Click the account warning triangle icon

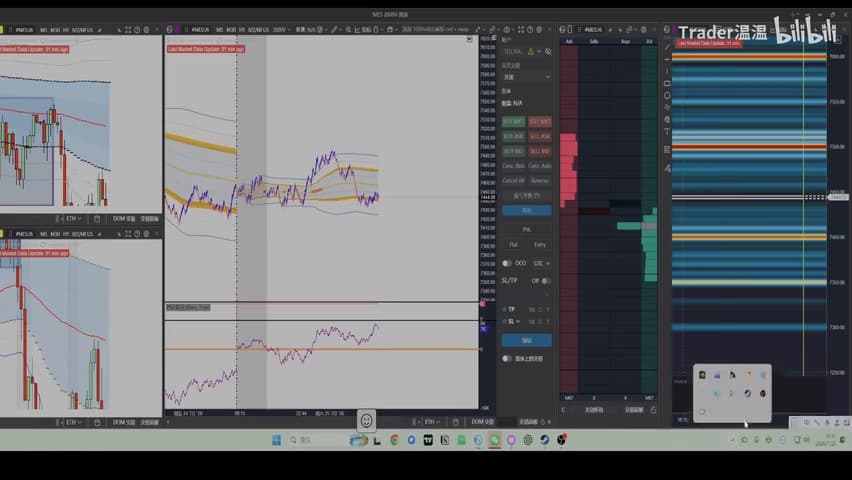(x=531, y=52)
